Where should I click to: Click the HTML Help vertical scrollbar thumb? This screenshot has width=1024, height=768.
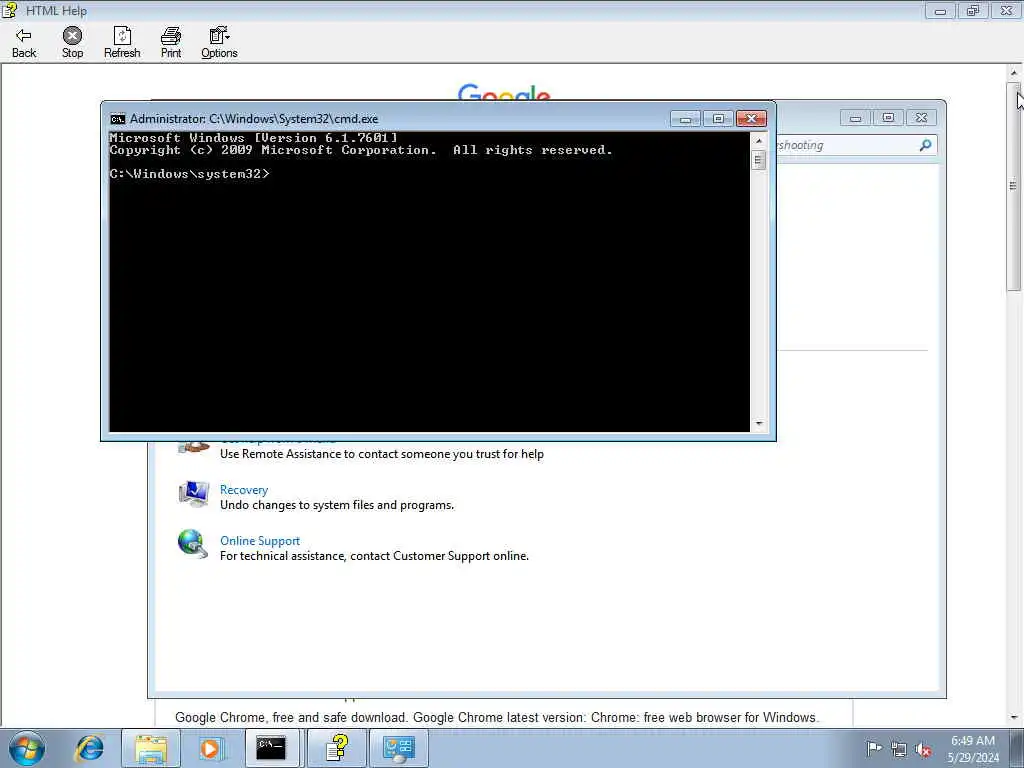pyautogui.click(x=1014, y=187)
